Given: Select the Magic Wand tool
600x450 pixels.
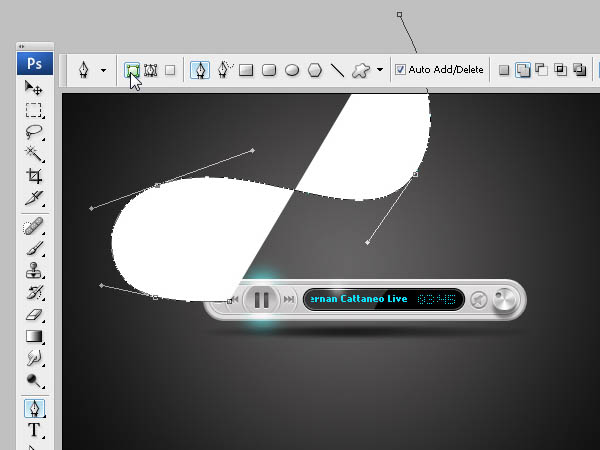Looking at the screenshot, I should tap(34, 154).
